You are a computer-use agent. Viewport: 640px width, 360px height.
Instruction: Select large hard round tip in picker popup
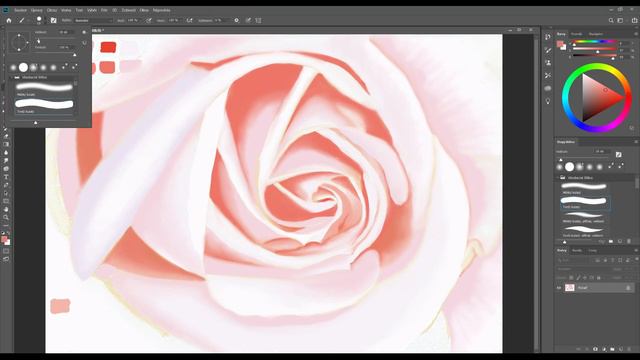click(23, 67)
